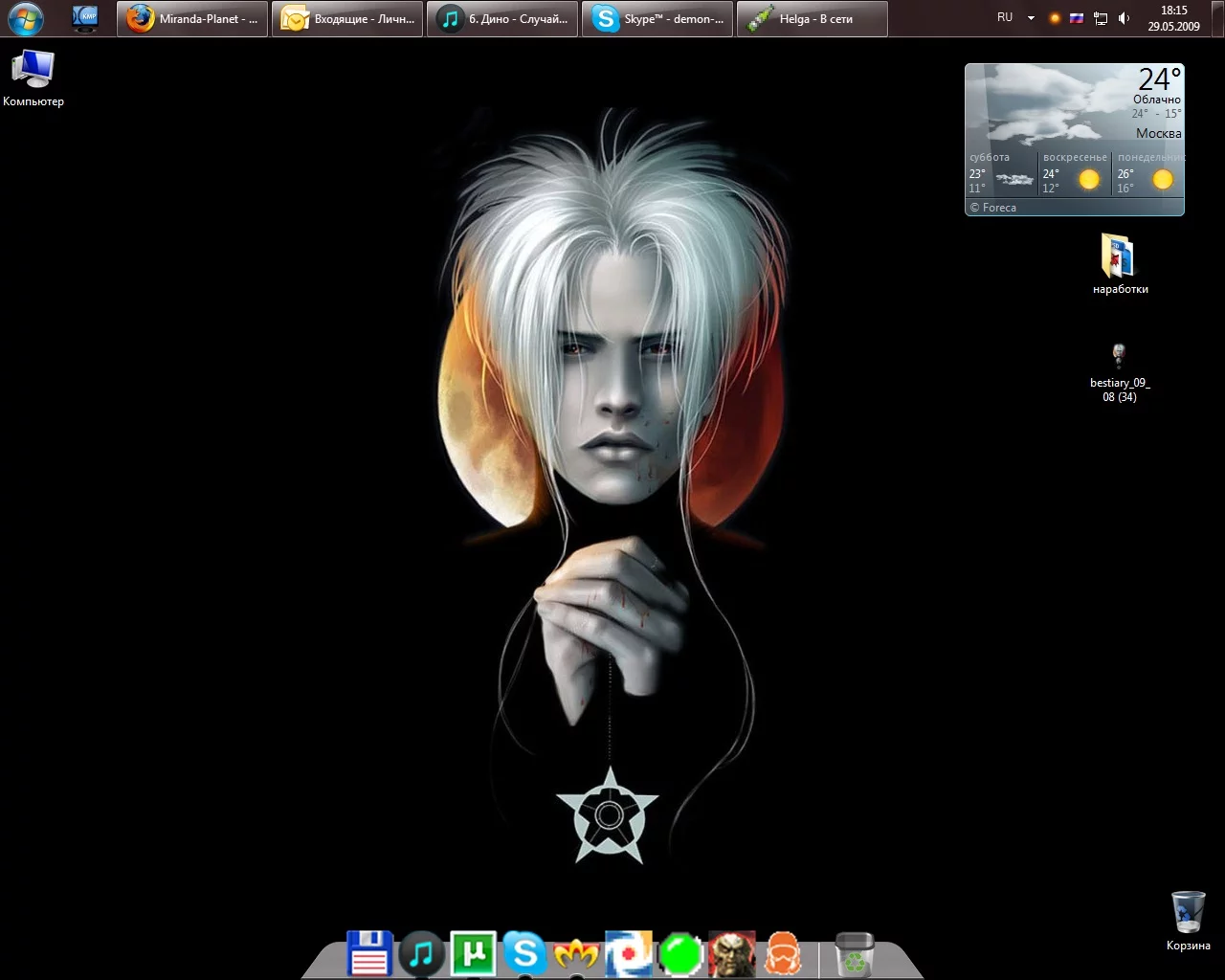Open the Компьютер desktop icon
This screenshot has height=980, width=1225.
point(33,78)
